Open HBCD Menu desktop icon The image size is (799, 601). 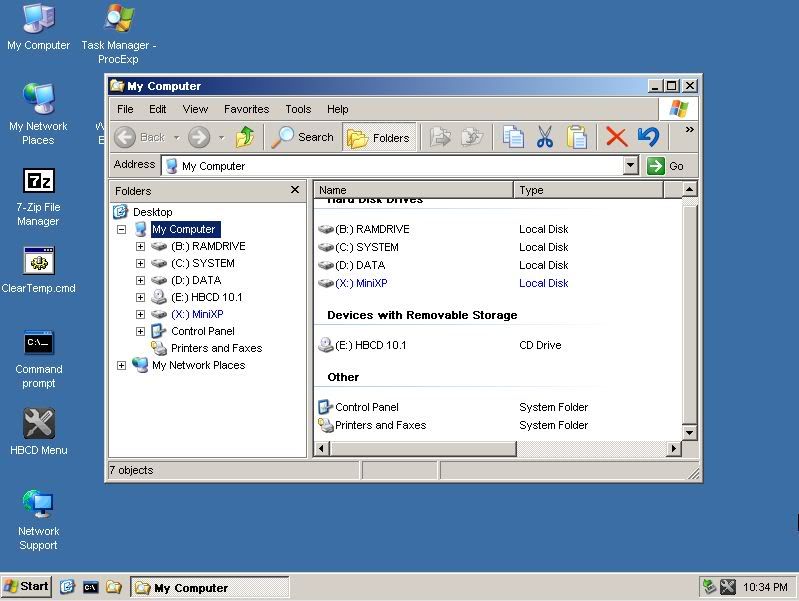click(39, 431)
